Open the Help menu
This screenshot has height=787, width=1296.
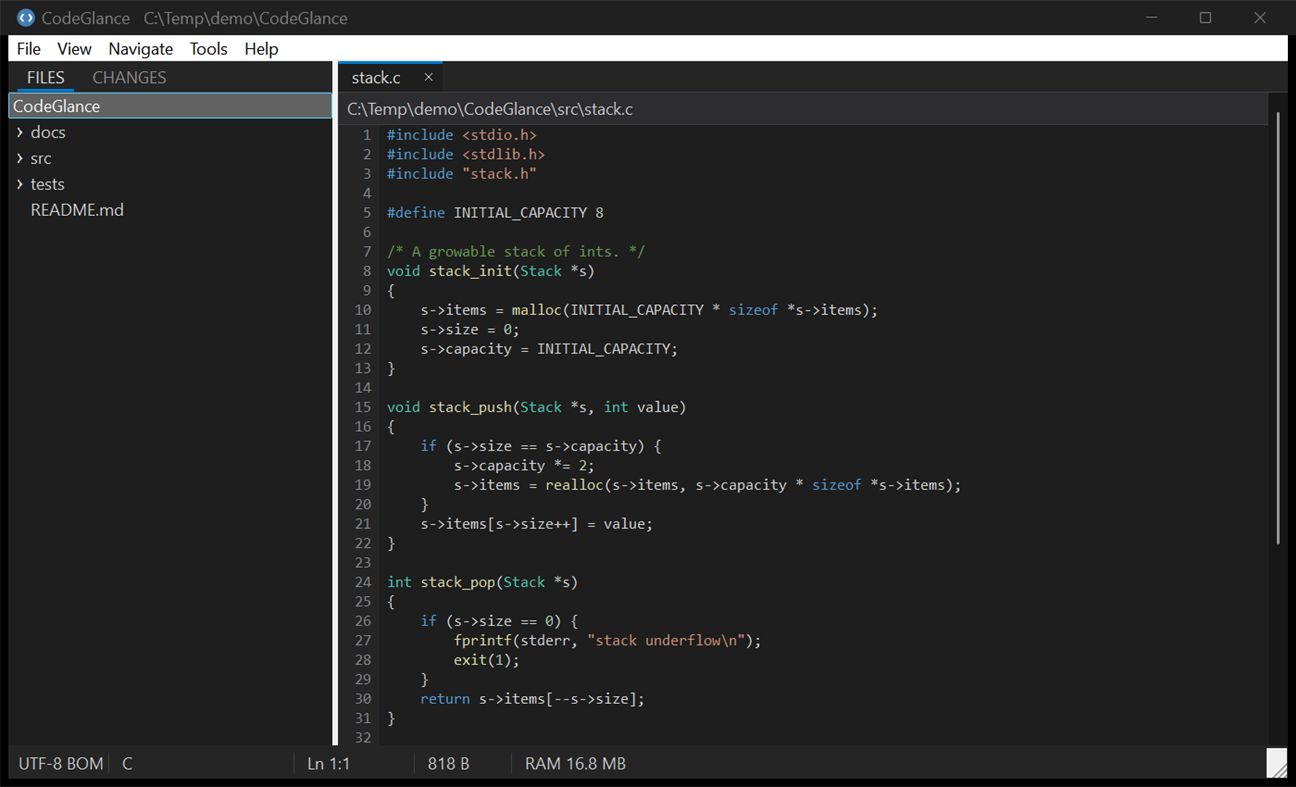coord(261,49)
